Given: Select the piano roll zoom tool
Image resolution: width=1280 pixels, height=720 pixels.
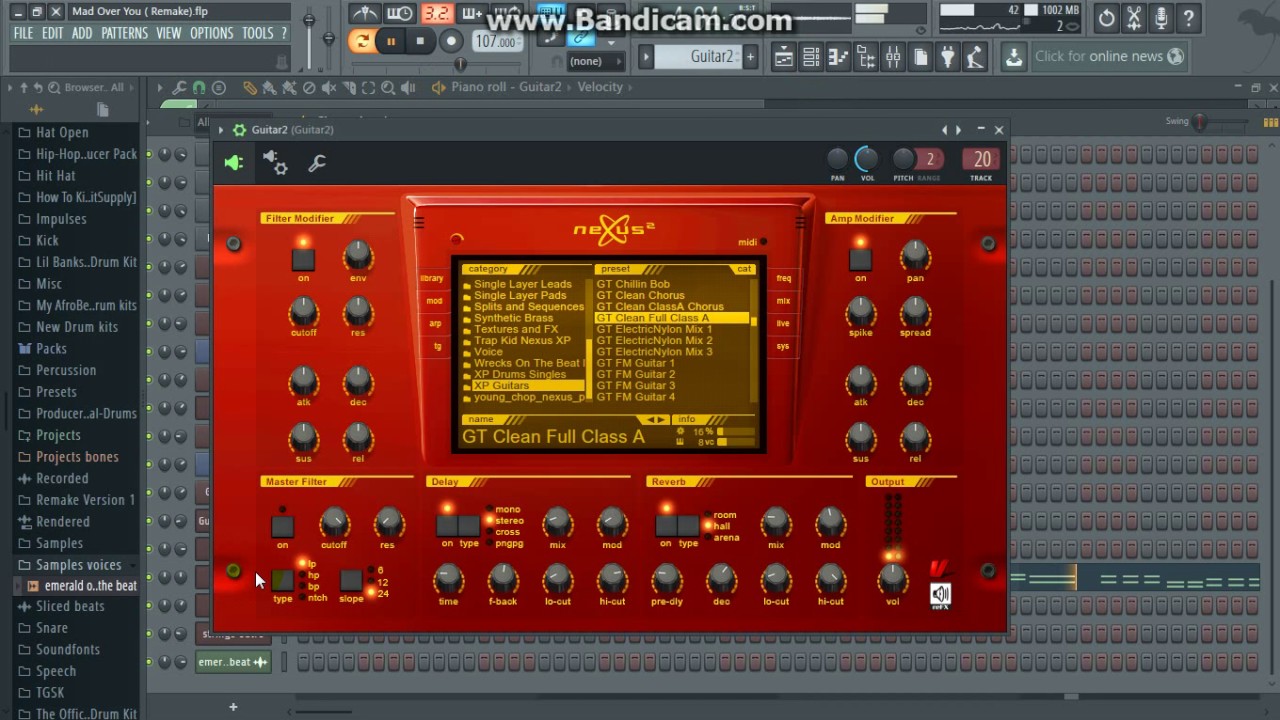Looking at the screenshot, I should click(388, 88).
